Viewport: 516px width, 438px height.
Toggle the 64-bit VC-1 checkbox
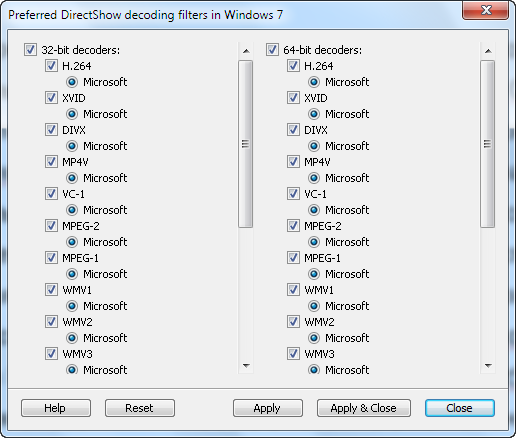pos(293,194)
